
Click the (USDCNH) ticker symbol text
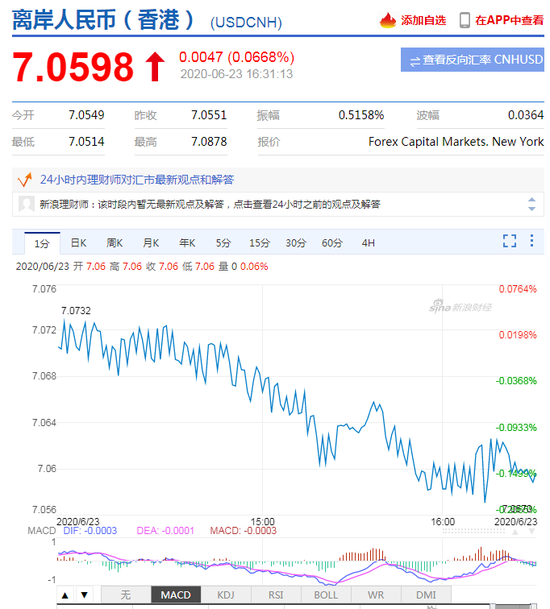point(246,23)
